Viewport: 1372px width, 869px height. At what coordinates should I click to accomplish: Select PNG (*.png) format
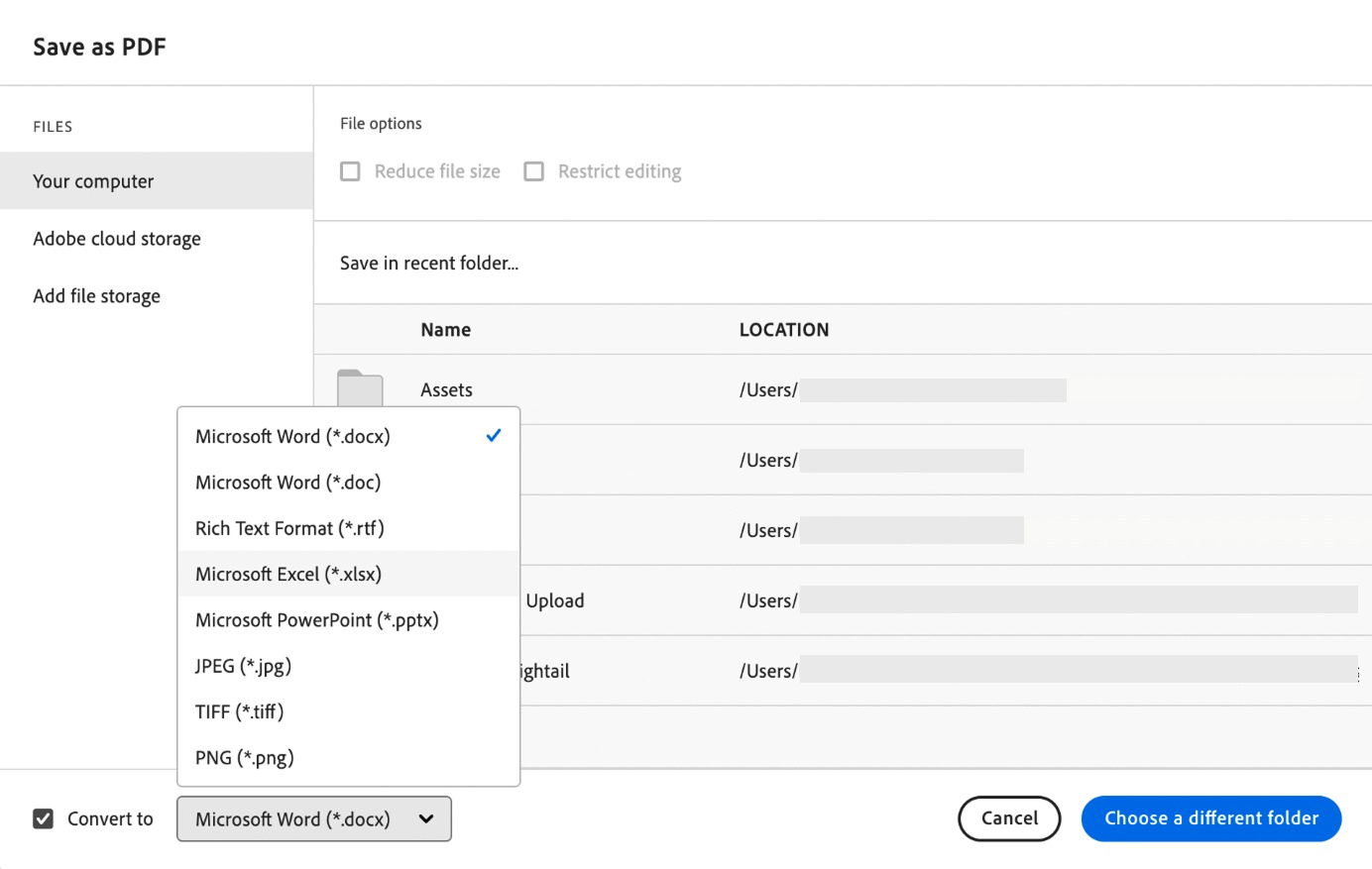(x=348, y=758)
